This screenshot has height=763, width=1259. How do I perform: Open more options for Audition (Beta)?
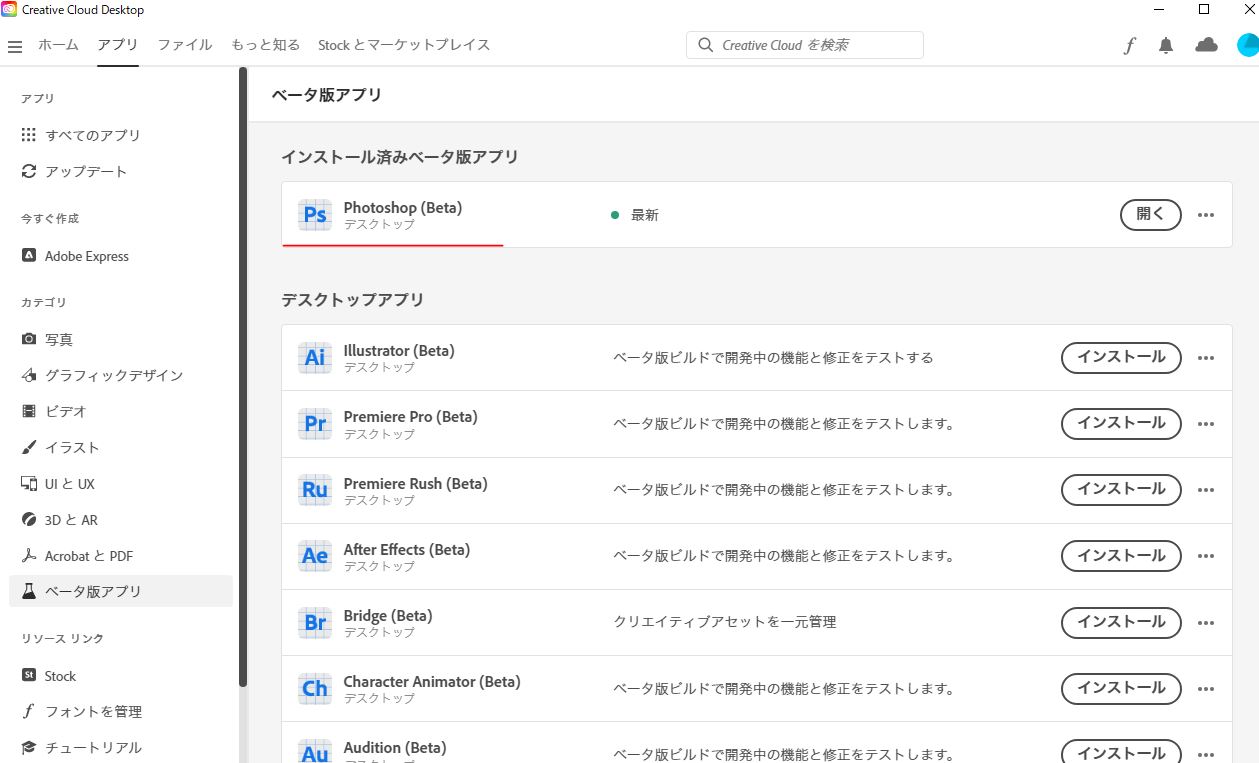(1206, 754)
